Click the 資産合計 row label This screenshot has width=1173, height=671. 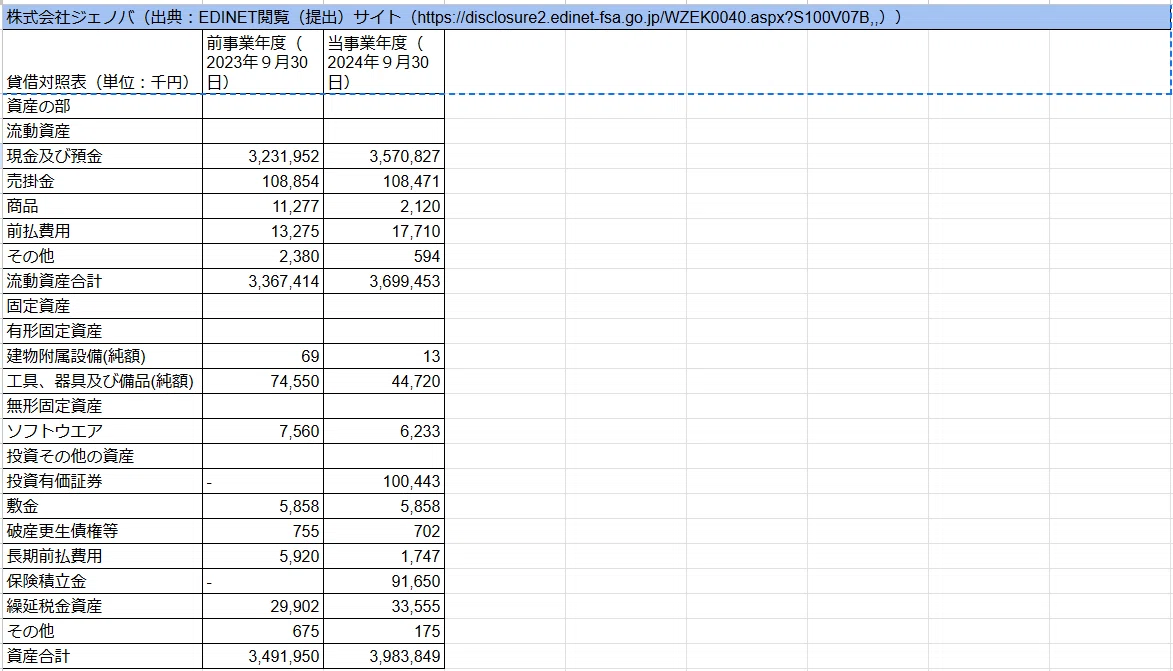pyautogui.click(x=102, y=657)
